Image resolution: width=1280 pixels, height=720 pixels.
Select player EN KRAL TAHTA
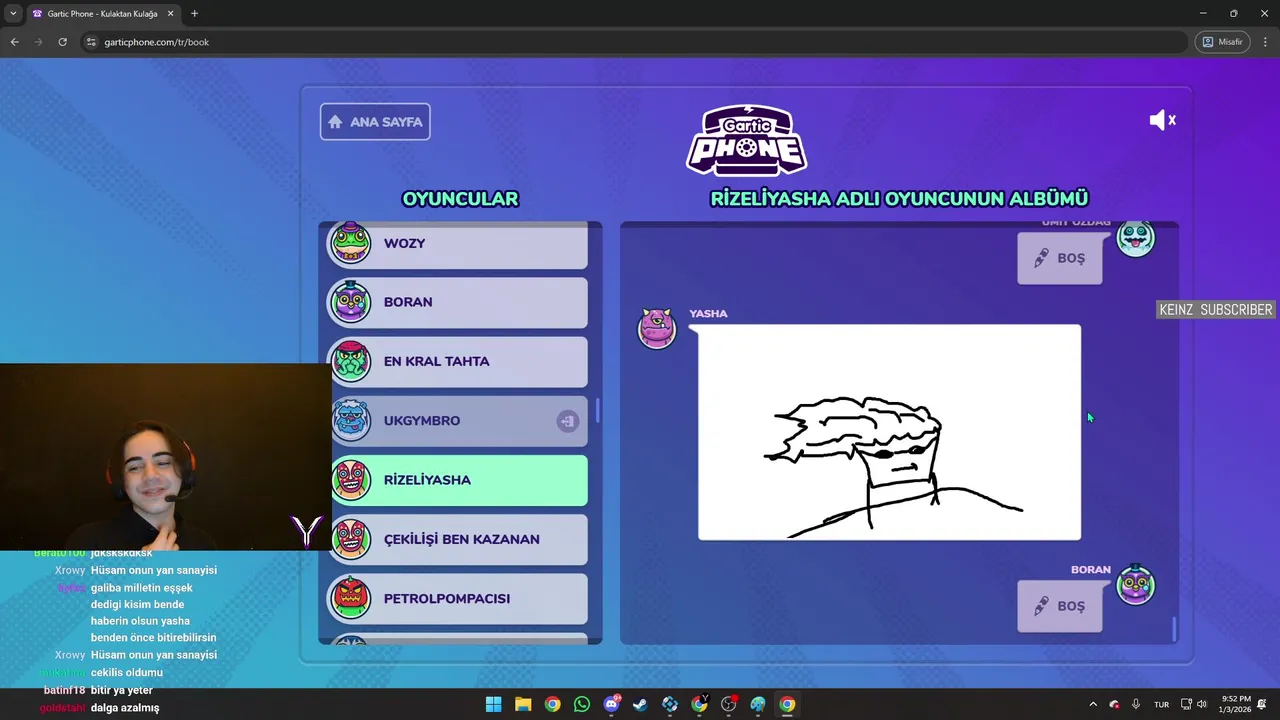(459, 361)
